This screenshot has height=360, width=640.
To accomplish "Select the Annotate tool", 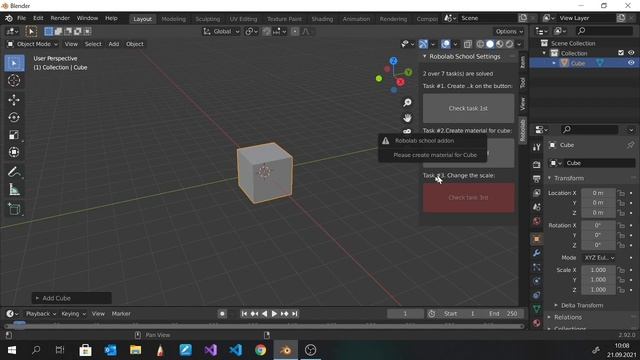I will pyautogui.click(x=14, y=172).
